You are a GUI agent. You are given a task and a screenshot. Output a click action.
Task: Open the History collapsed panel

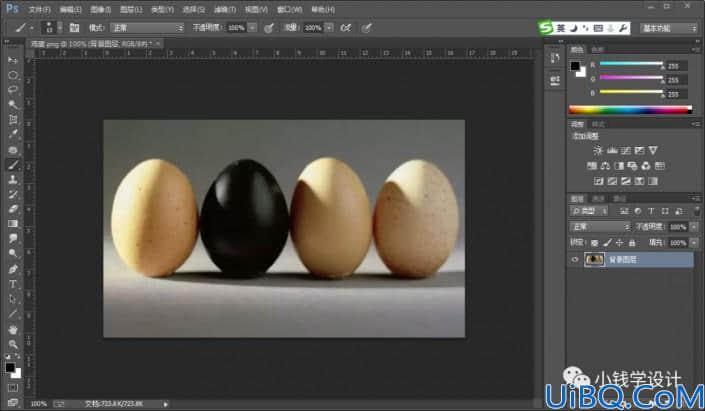pyautogui.click(x=555, y=58)
